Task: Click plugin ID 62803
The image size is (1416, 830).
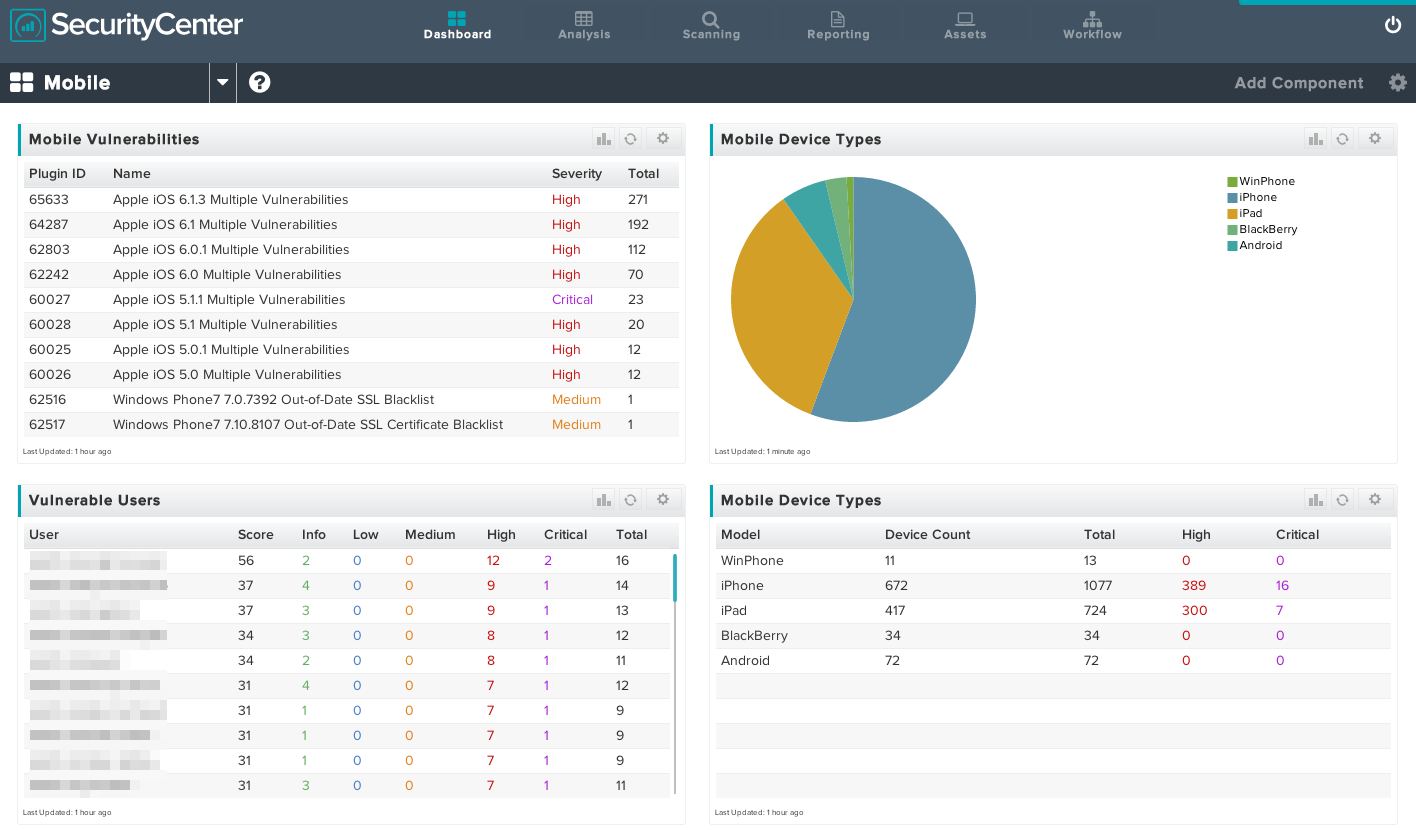Action: click(49, 250)
